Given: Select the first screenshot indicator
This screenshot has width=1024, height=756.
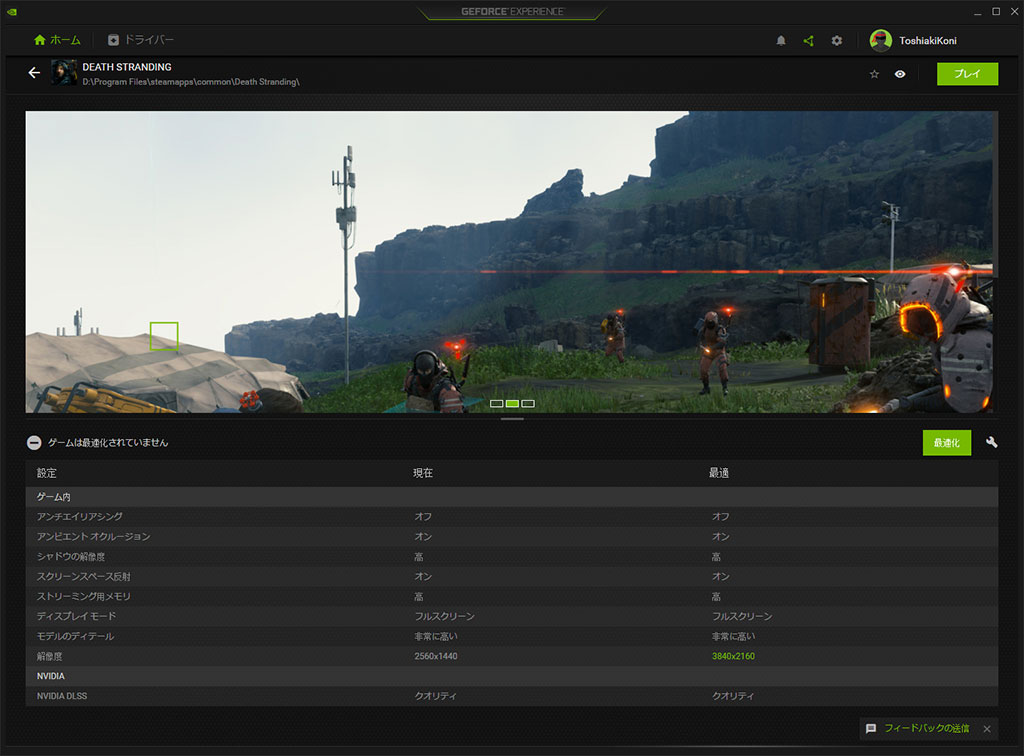Looking at the screenshot, I should pos(496,403).
